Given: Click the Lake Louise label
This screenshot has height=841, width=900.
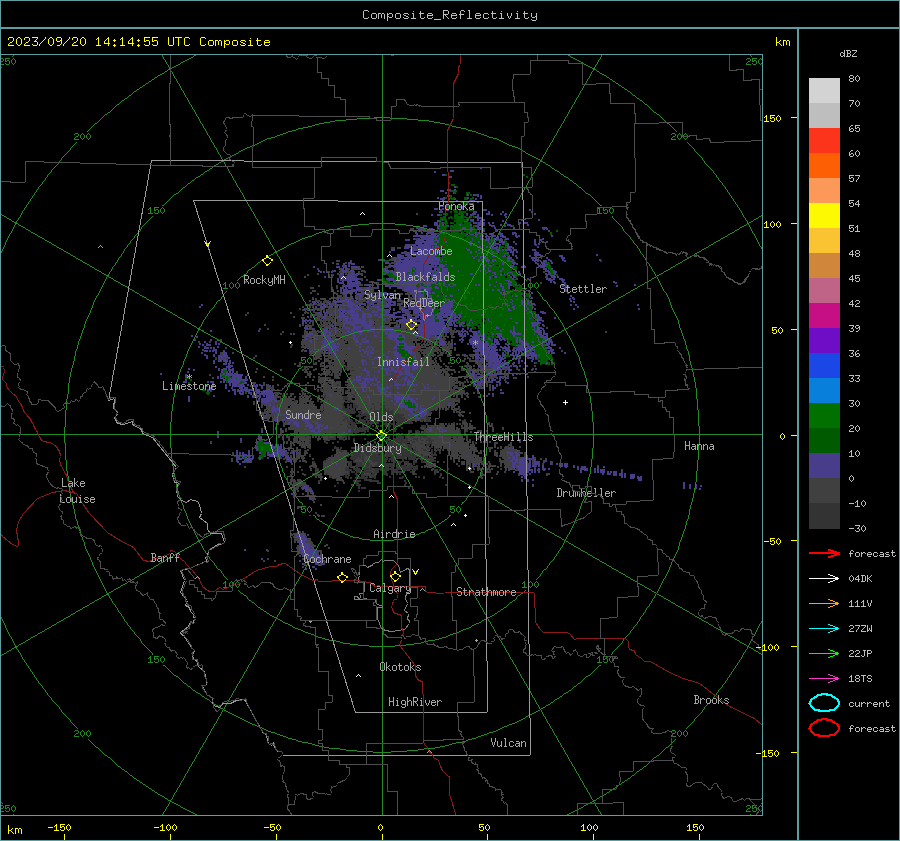Looking at the screenshot, I should pyautogui.click(x=77, y=491).
